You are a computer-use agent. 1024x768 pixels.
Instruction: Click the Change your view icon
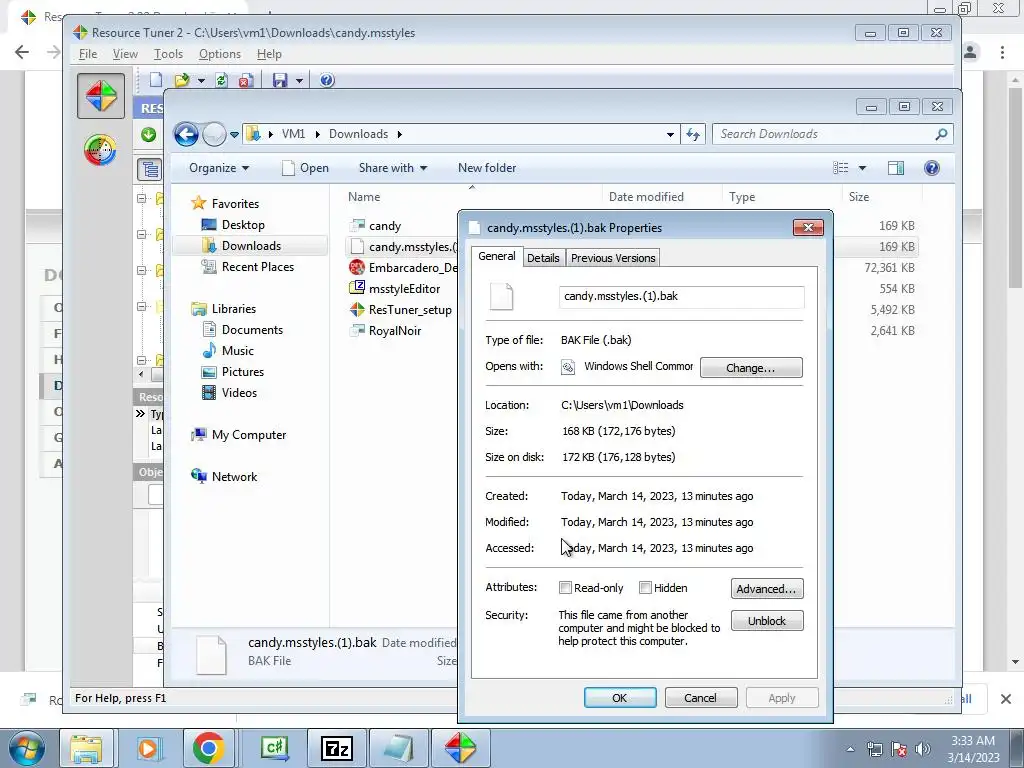point(840,168)
